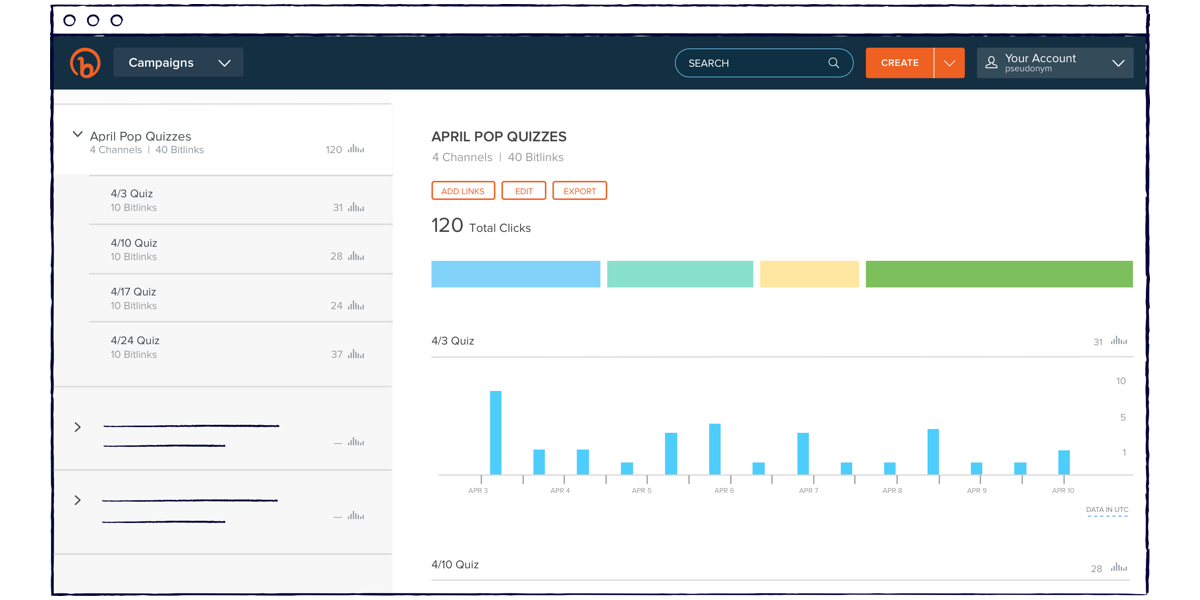Click the blue 4/3 Quiz bar segment
Screen dimensions: 1200x600
pos(516,274)
